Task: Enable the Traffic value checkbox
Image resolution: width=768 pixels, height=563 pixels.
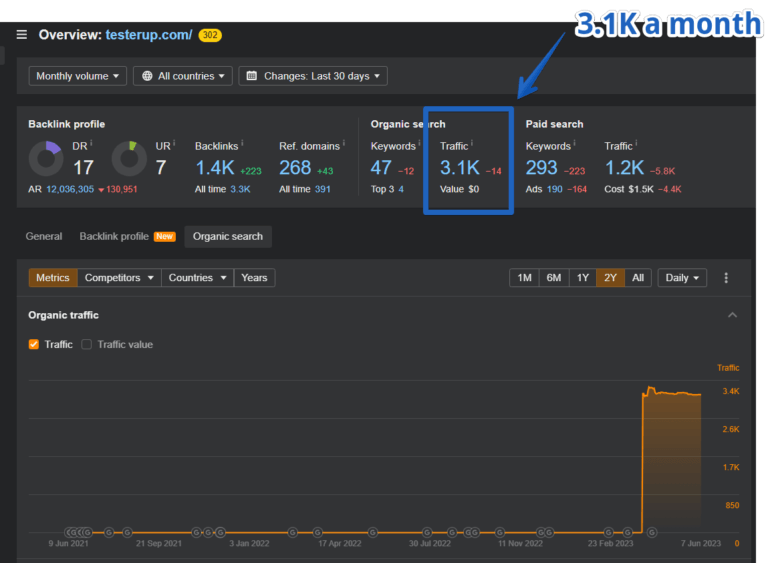Action: point(86,344)
